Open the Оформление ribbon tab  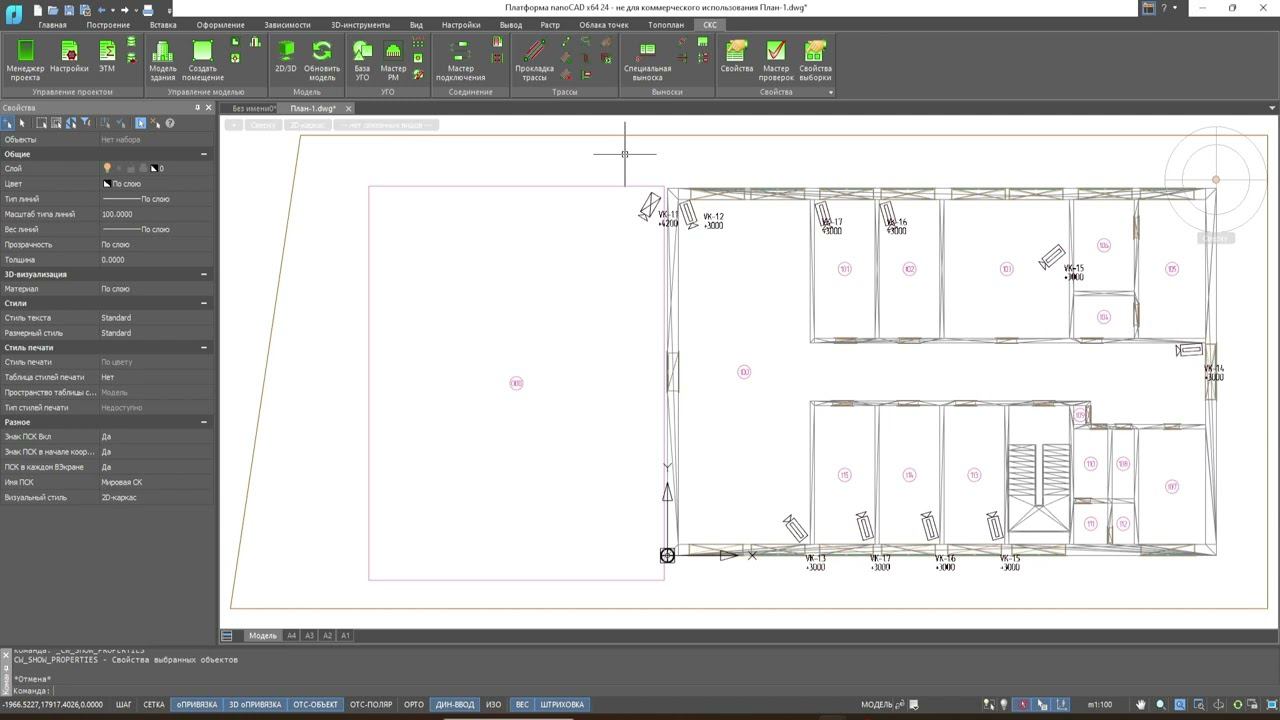[x=220, y=25]
